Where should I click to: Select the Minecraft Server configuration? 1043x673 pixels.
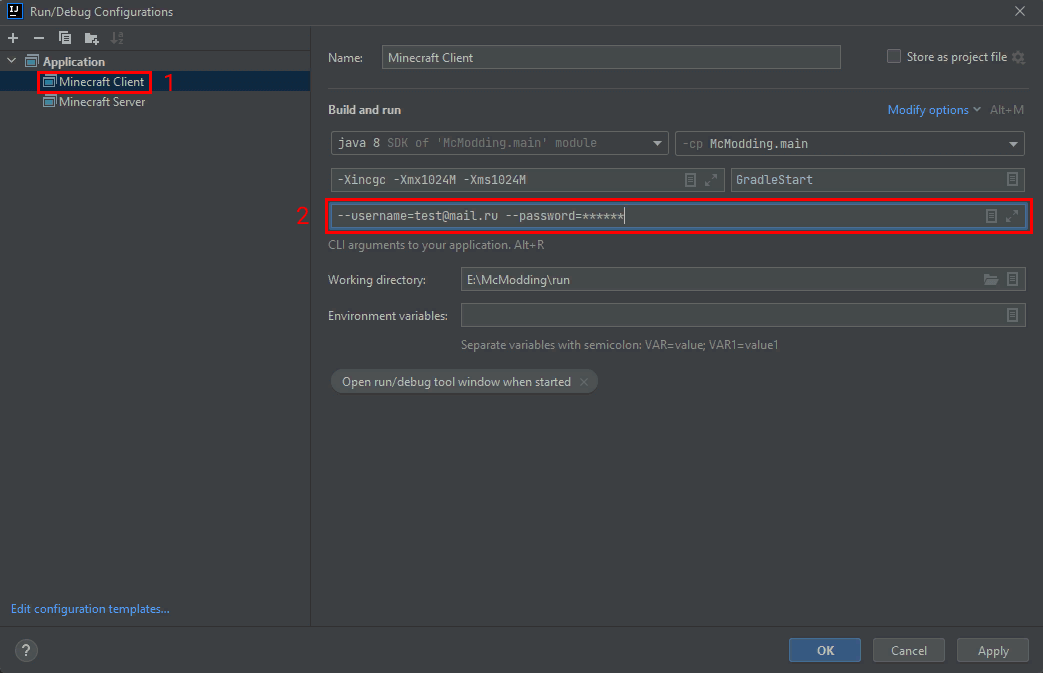(x=101, y=102)
